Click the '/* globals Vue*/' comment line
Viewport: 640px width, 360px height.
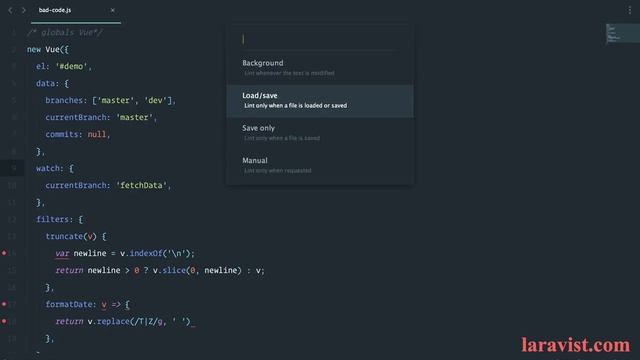pos(65,33)
